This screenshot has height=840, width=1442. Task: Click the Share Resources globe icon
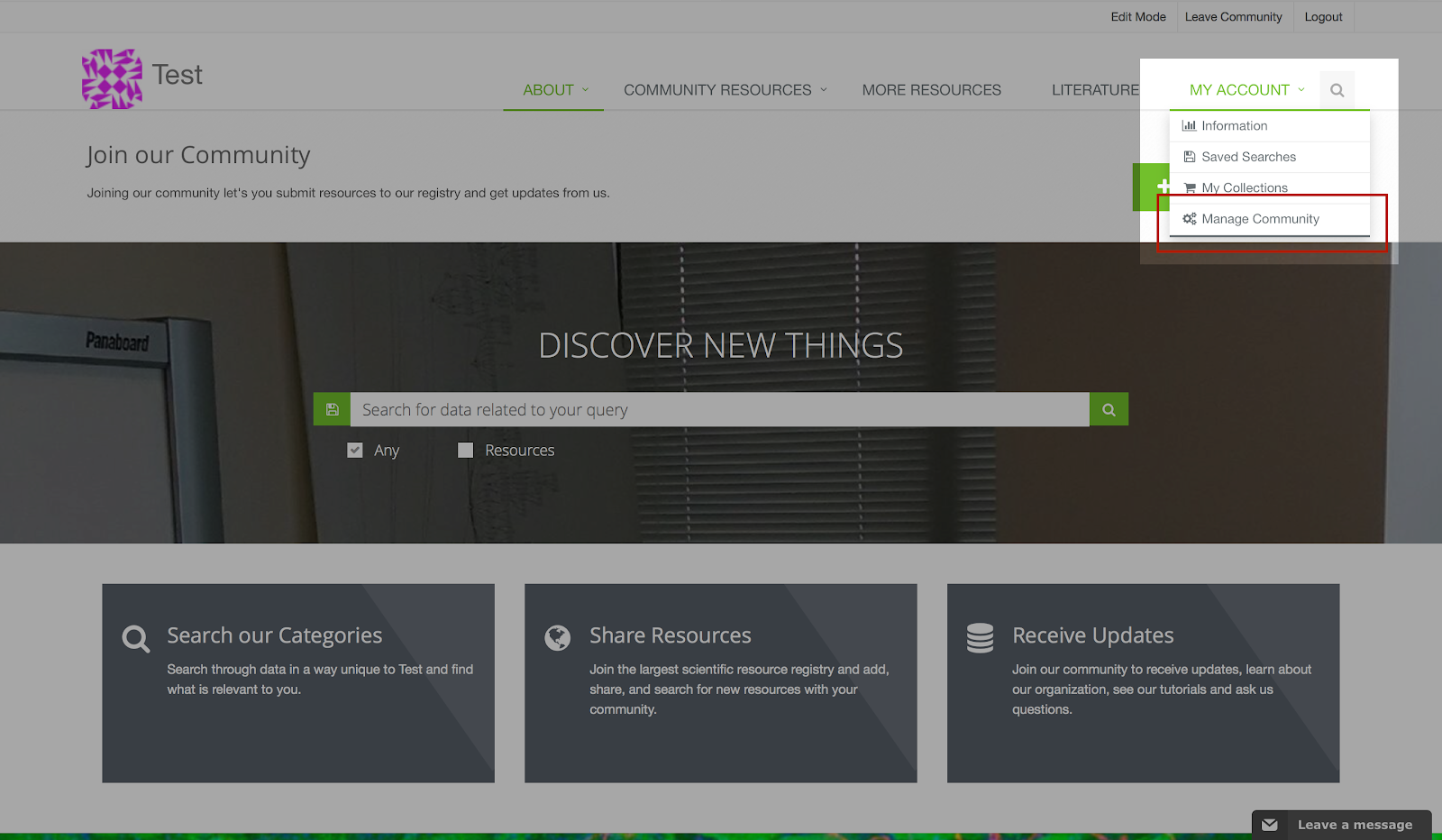click(x=558, y=638)
